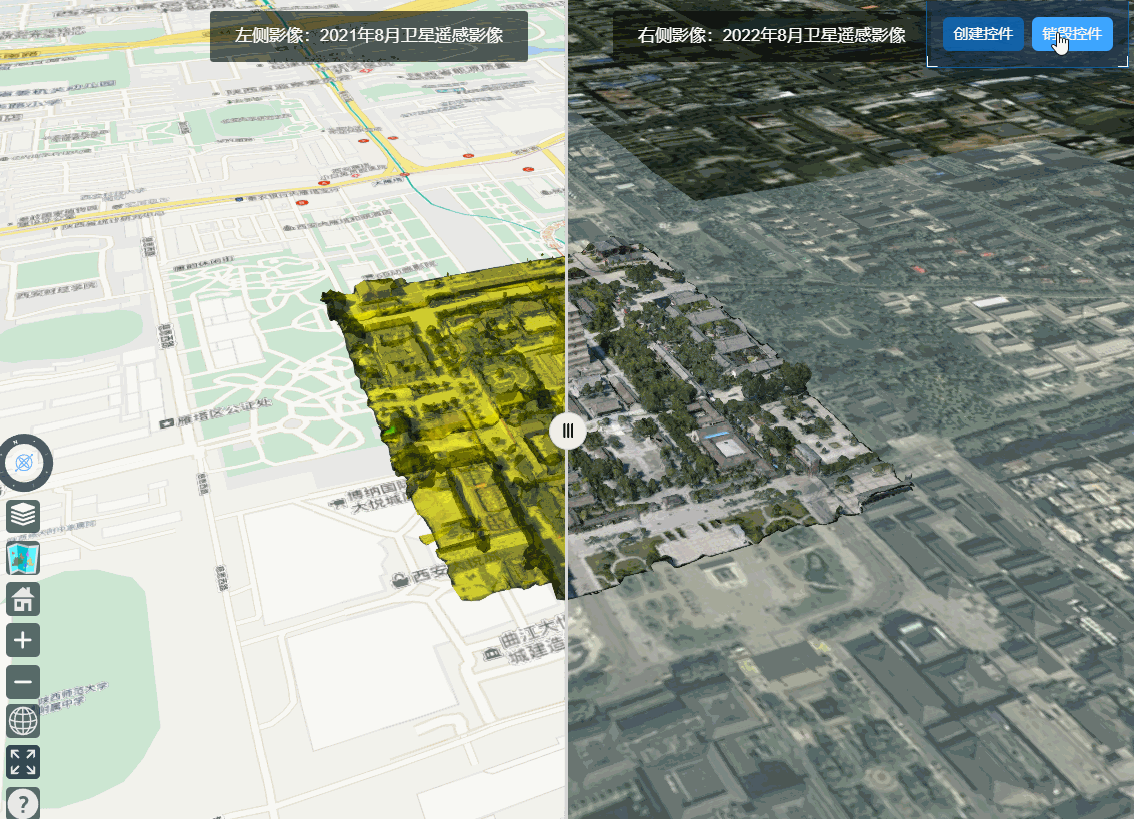The image size is (1134, 819).
Task: Click the left image label 2021年8月卫星遥感影像
Action: coord(368,35)
